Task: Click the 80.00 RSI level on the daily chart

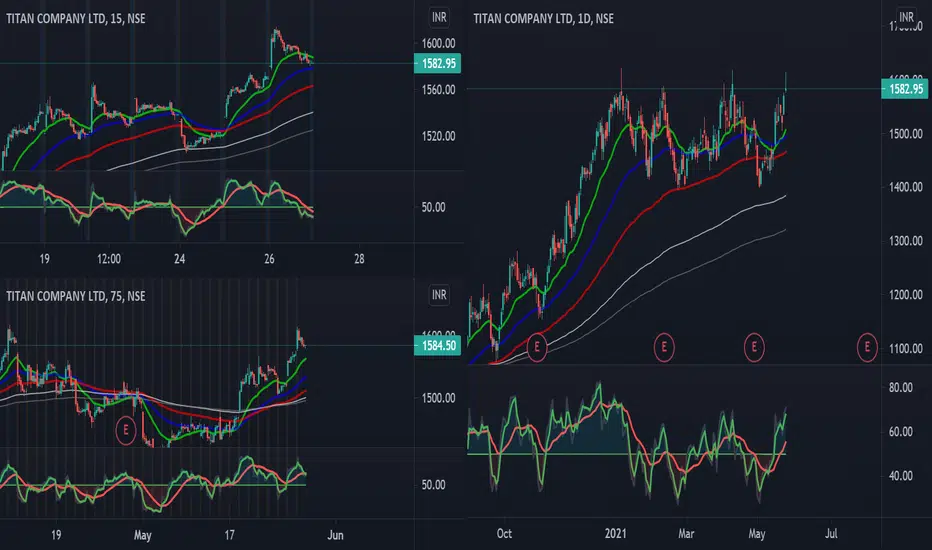Action: click(900, 388)
